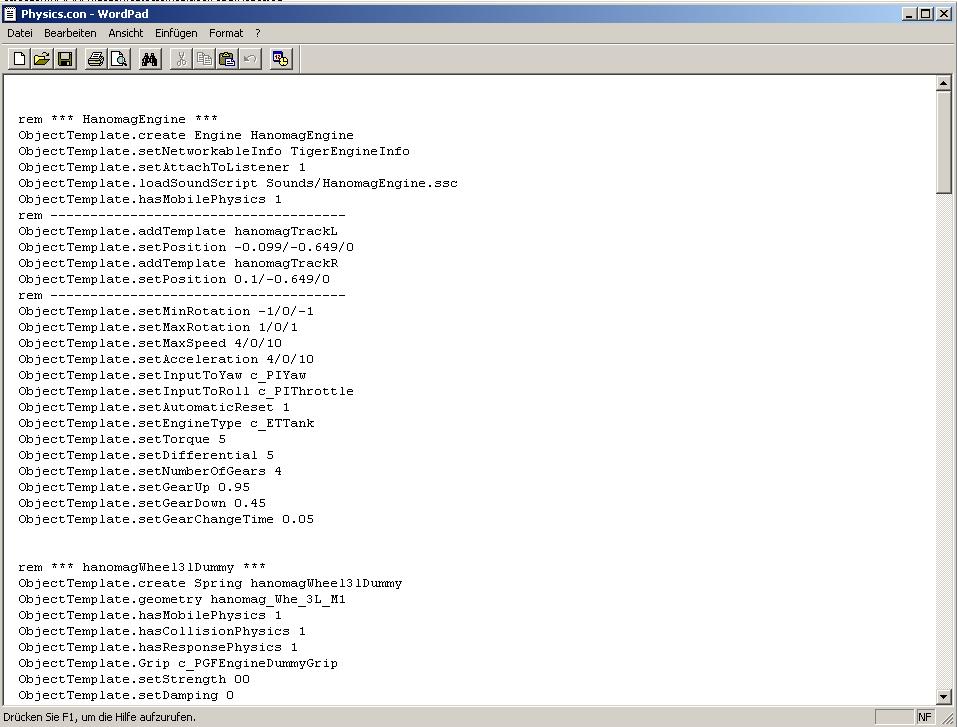Click the setNetworkableInfo TigerEngineInfo line
Viewport: 957px width, 727px height.
point(214,151)
